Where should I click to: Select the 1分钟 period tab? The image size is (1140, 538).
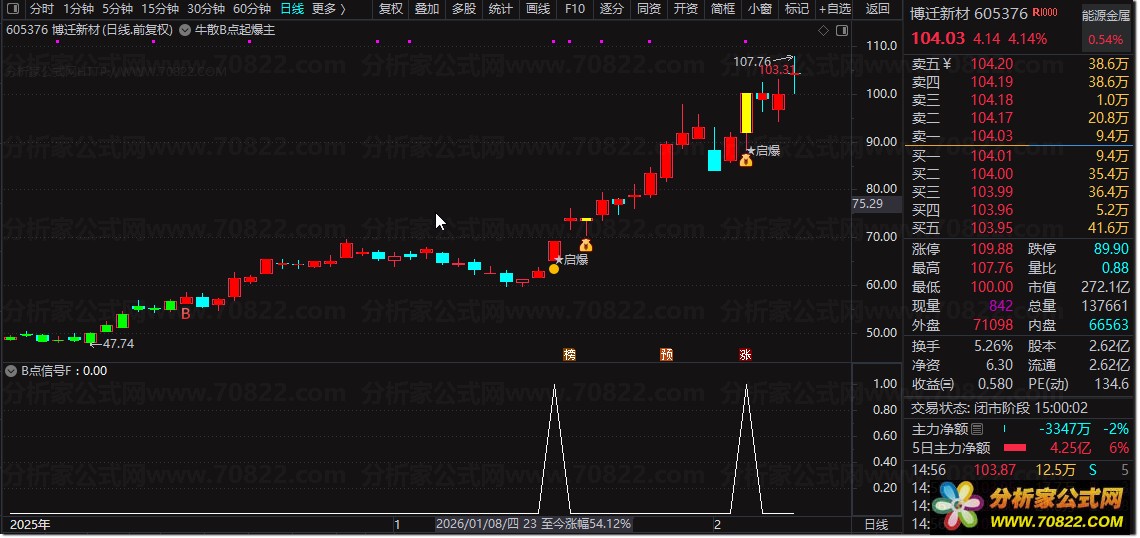(79, 9)
